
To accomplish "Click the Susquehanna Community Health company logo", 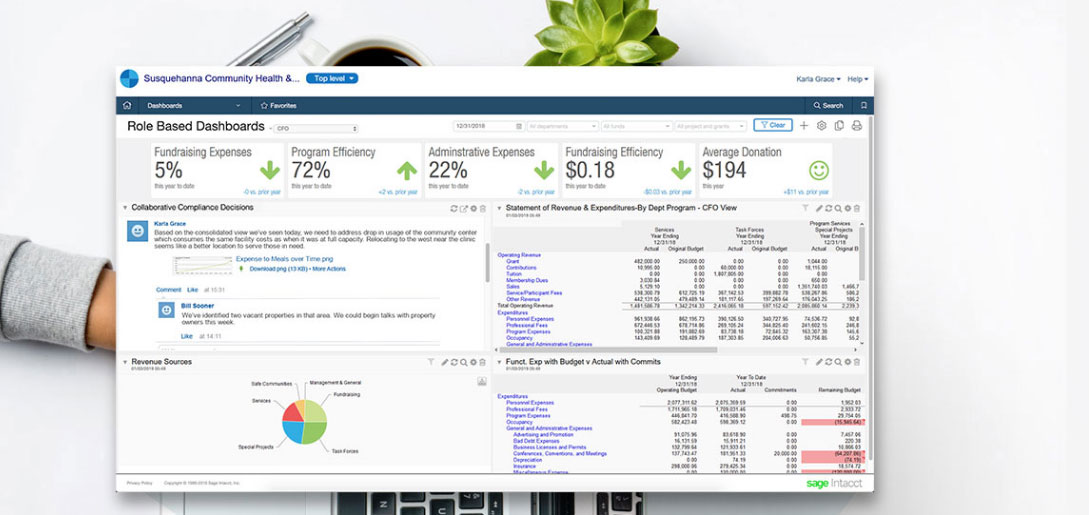I will click(129, 78).
